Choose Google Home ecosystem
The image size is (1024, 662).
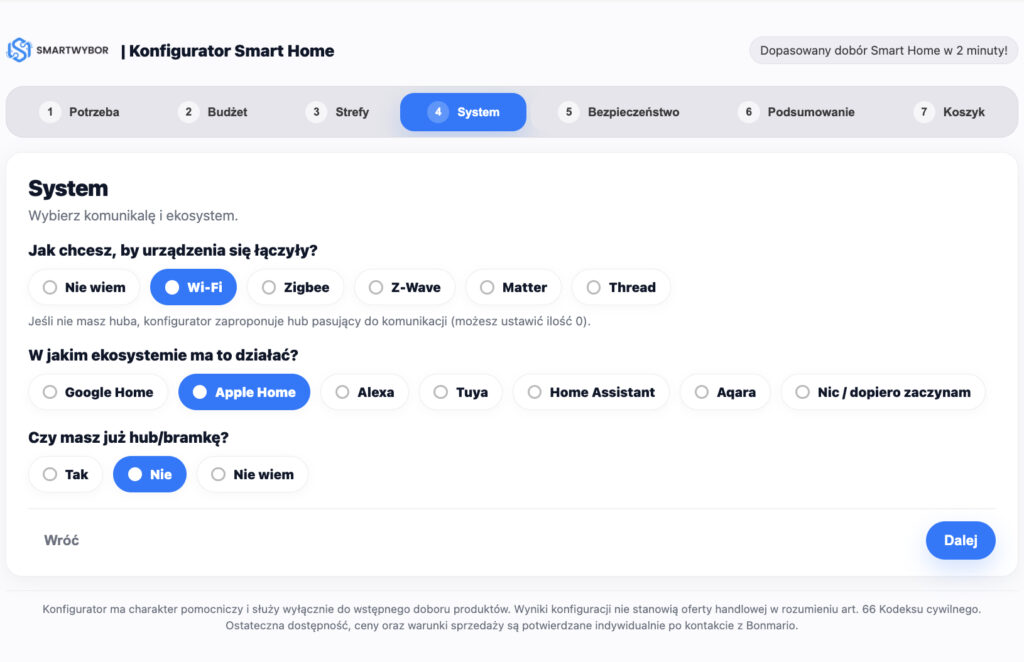[98, 392]
